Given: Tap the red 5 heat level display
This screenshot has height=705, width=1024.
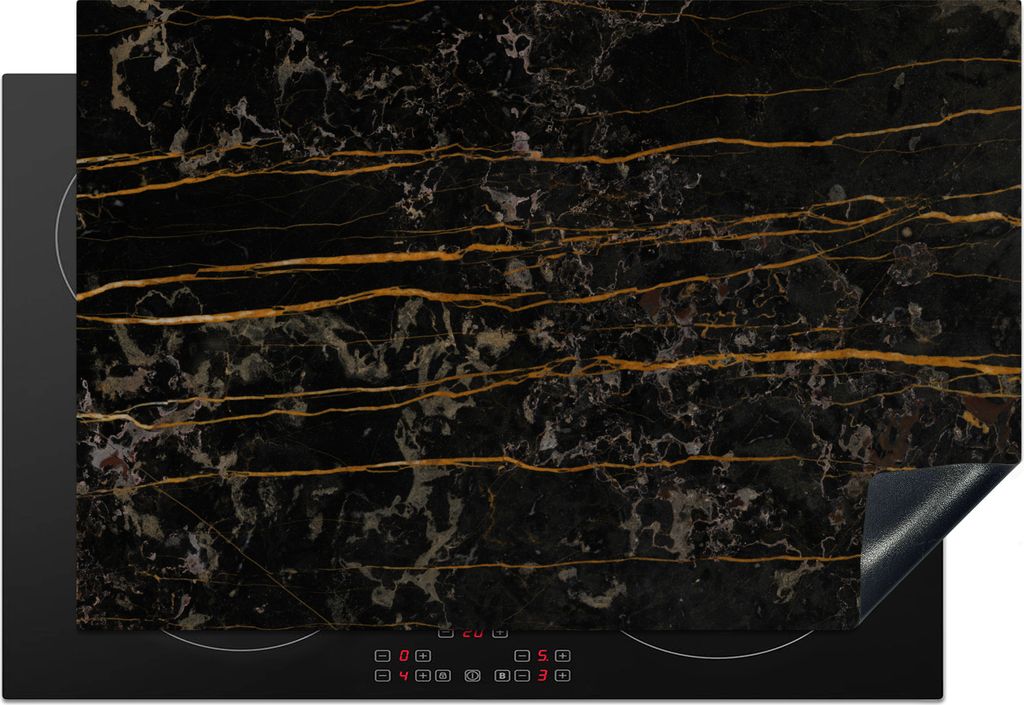Looking at the screenshot, I should 542,656.
